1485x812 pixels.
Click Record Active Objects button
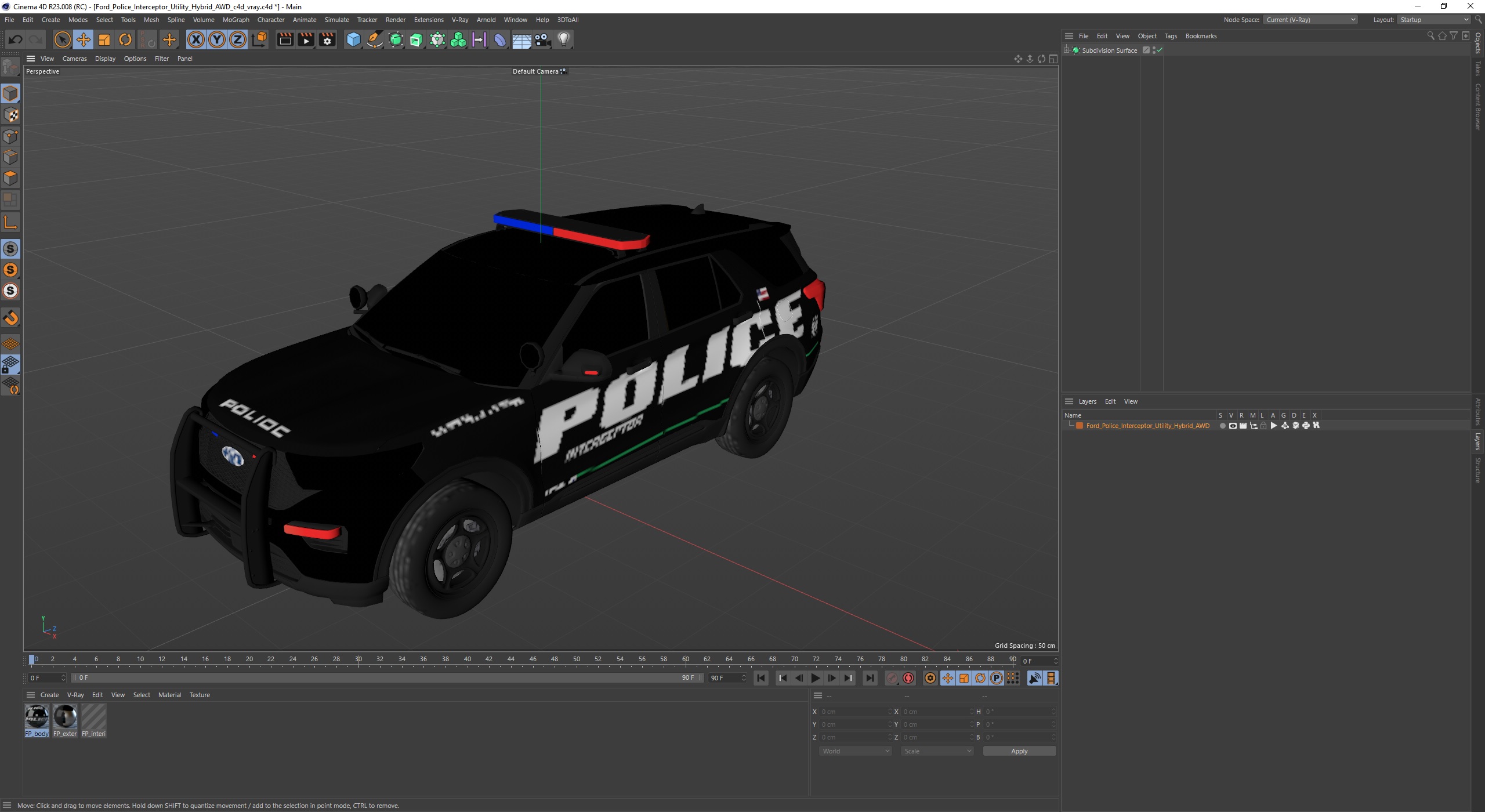[893, 678]
